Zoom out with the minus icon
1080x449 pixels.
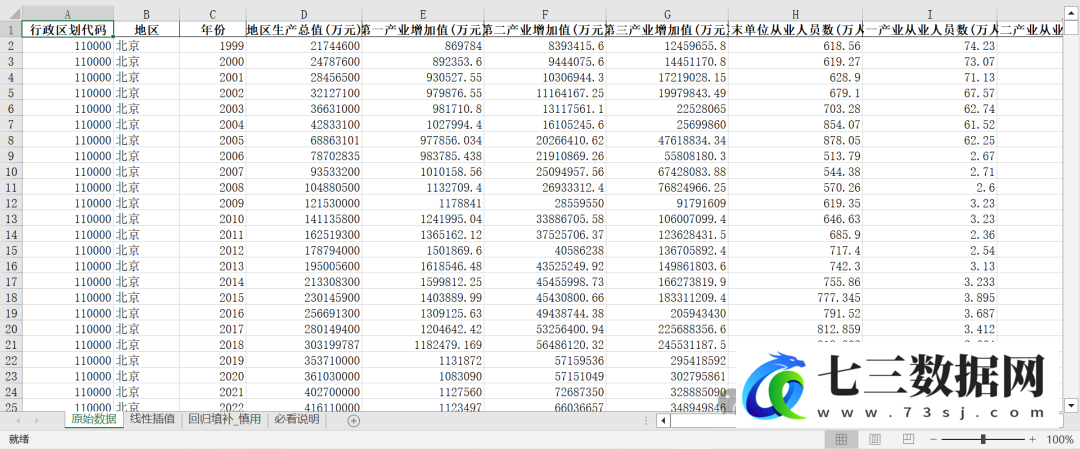coord(933,439)
